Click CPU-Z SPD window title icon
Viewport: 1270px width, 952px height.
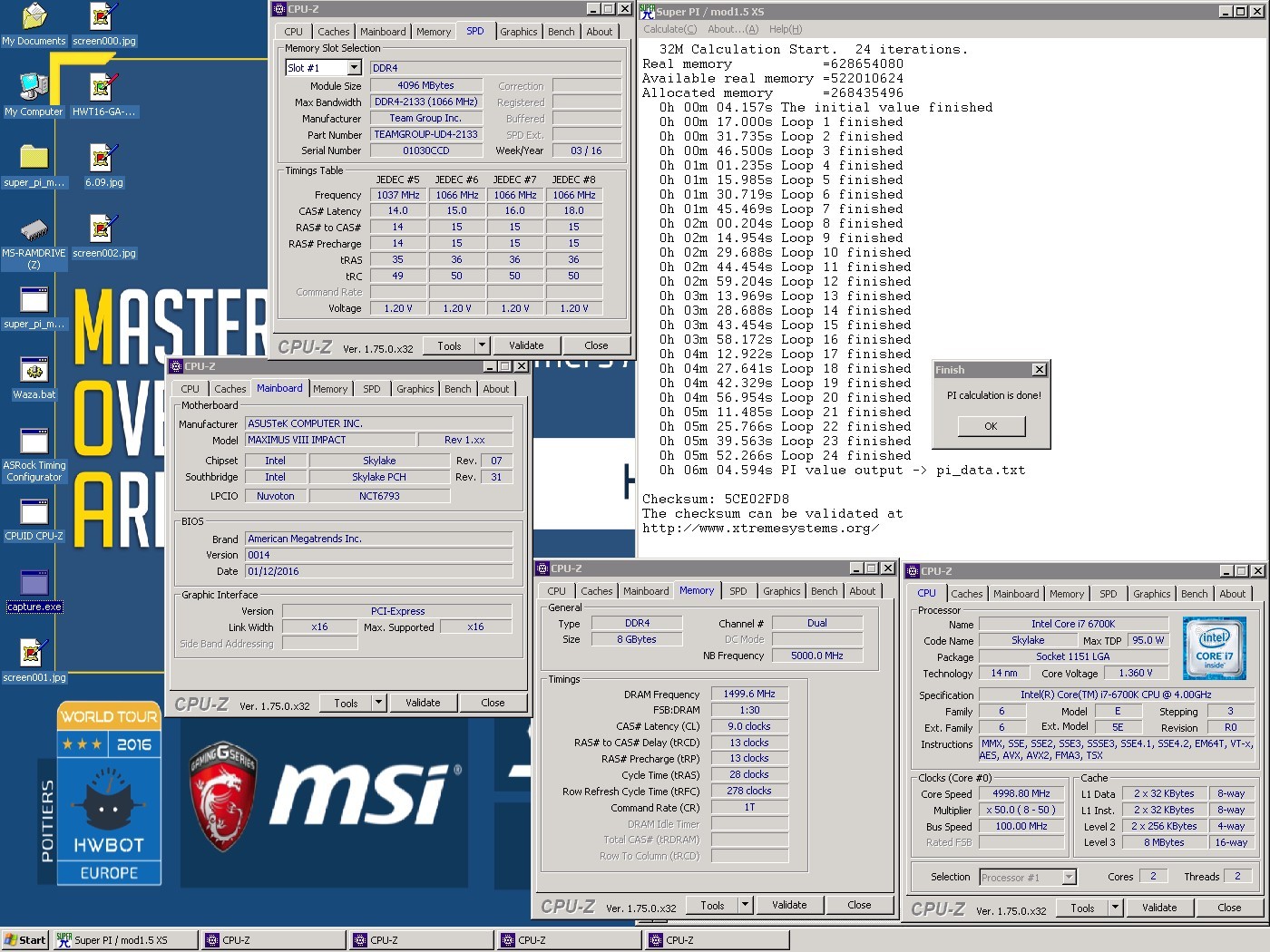coord(278,9)
